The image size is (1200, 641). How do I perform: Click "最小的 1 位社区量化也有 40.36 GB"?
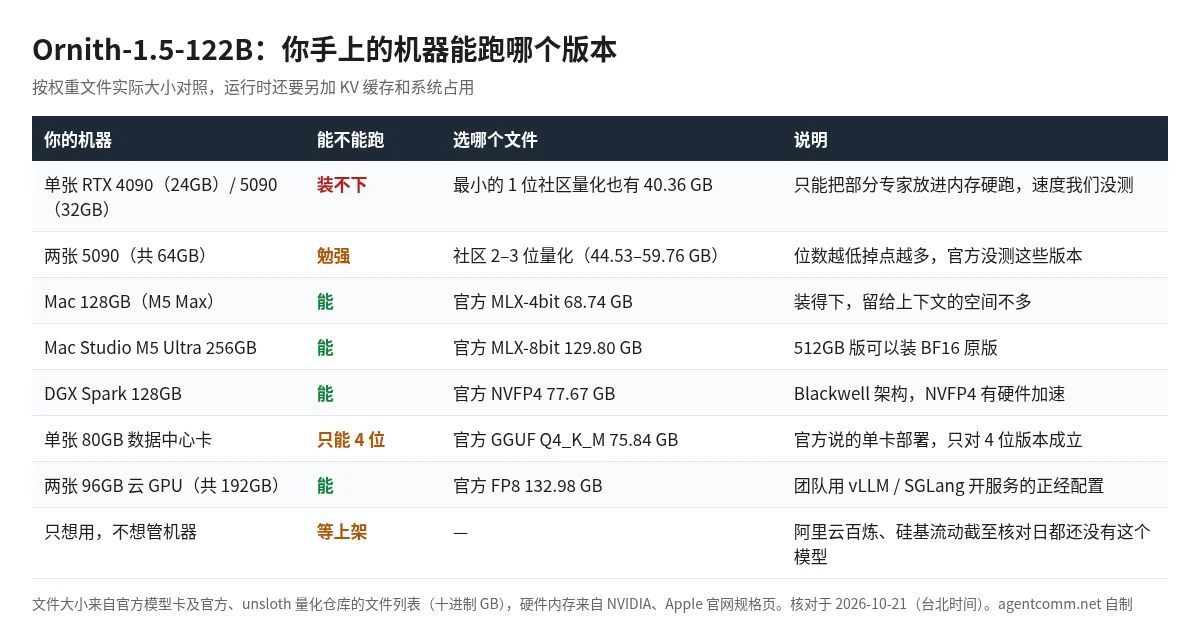(583, 185)
